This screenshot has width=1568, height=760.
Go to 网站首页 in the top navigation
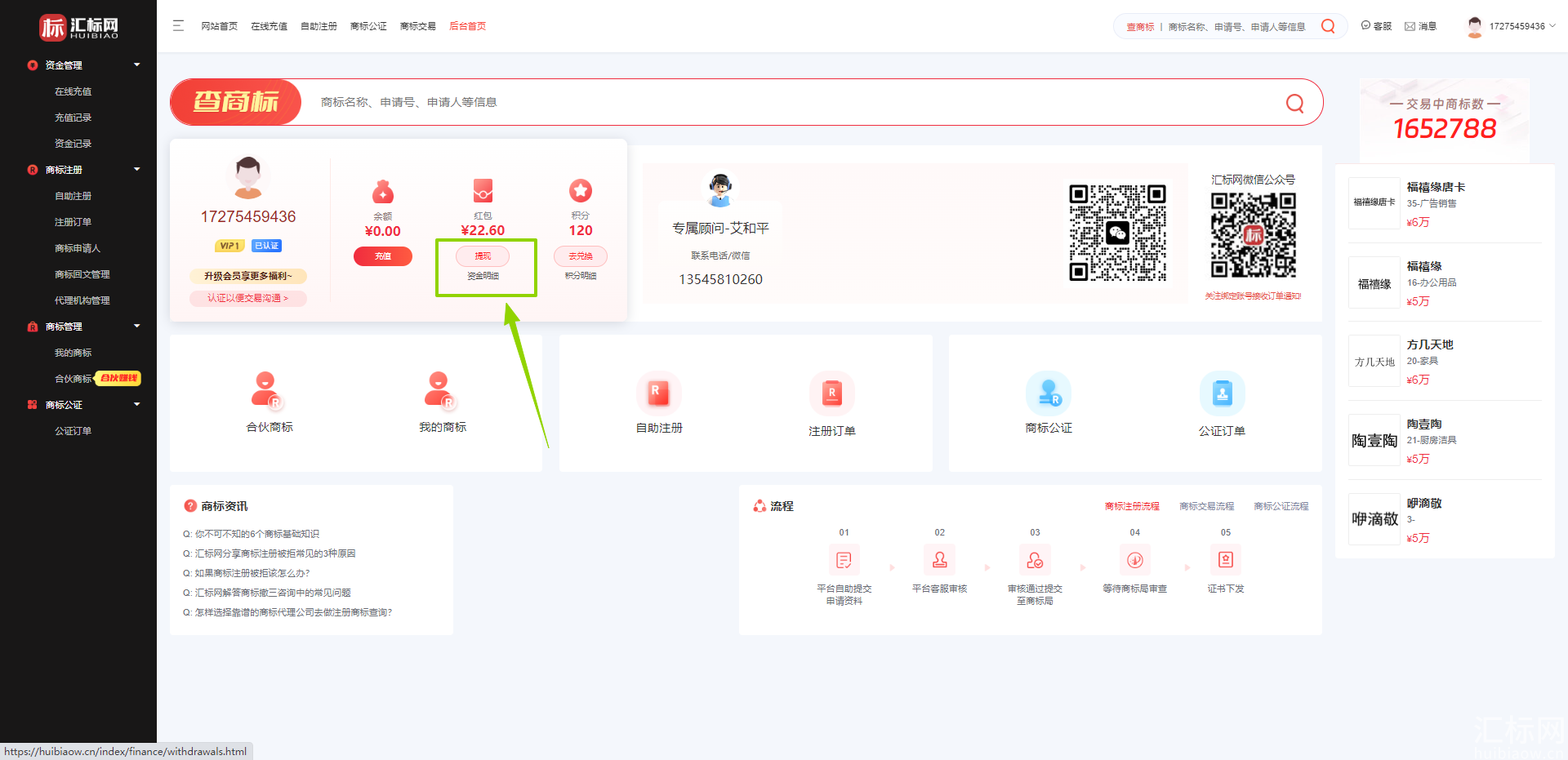(219, 26)
